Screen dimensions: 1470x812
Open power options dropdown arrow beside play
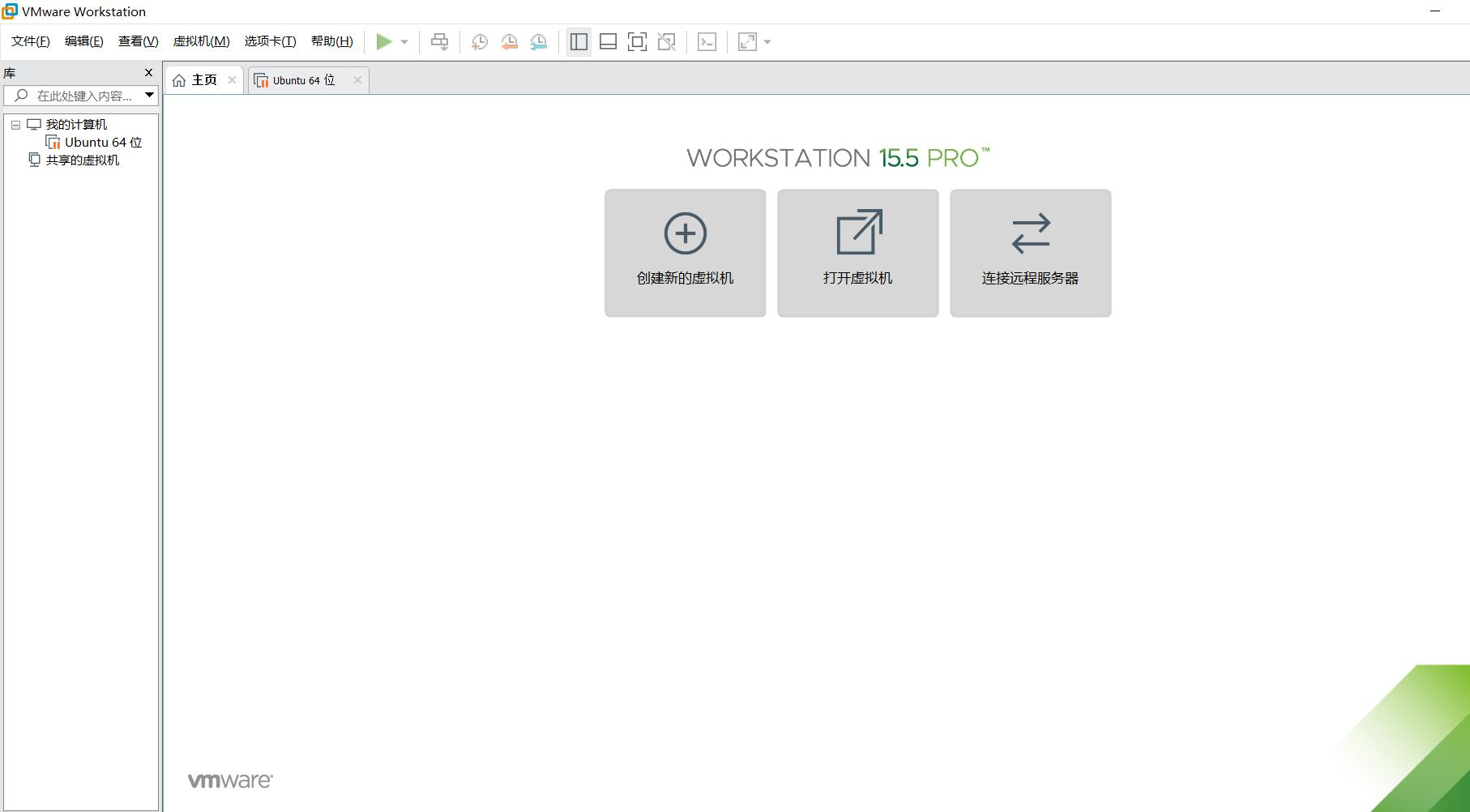pos(404,42)
